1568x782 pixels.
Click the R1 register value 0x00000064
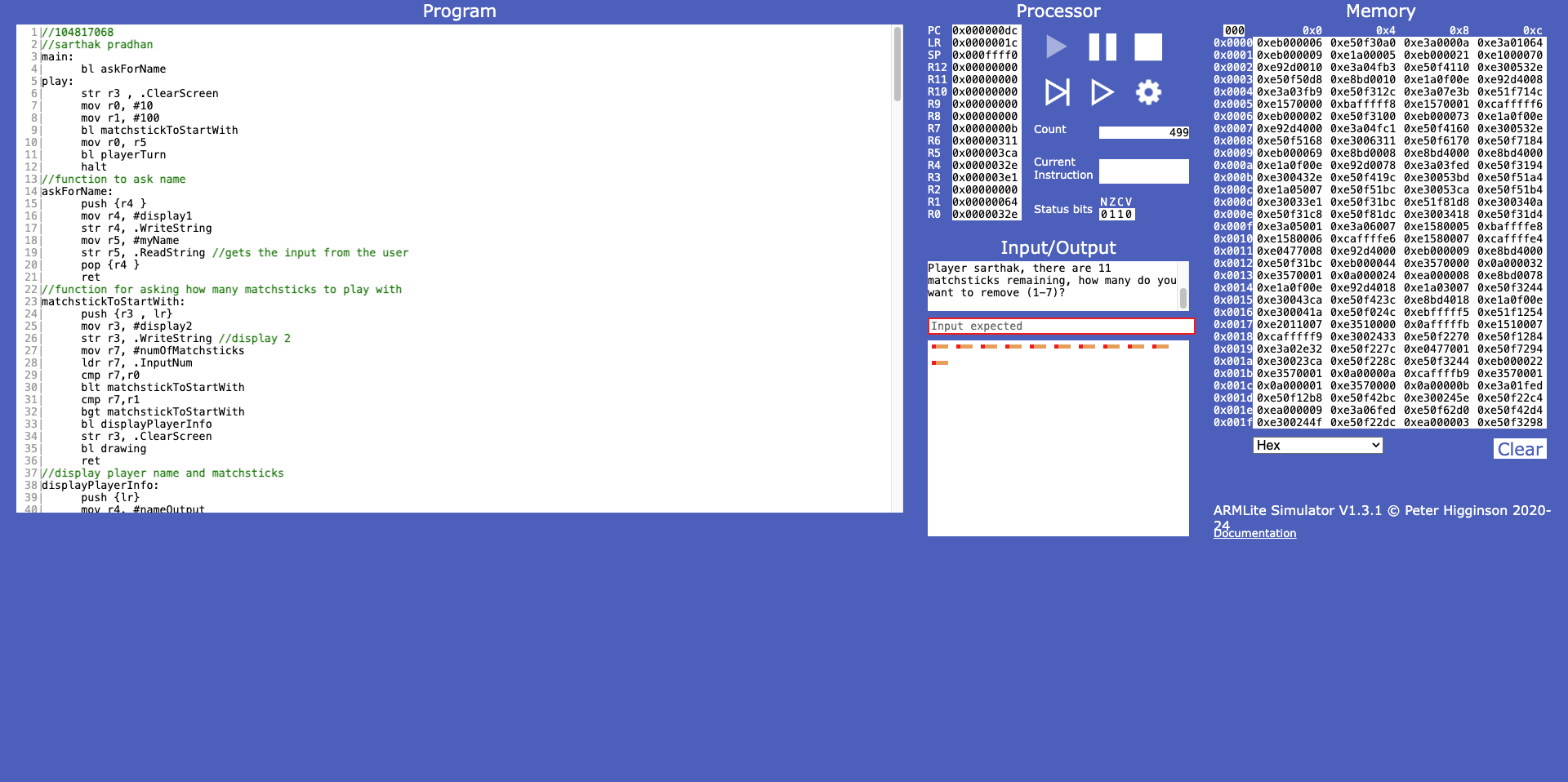[x=986, y=202]
